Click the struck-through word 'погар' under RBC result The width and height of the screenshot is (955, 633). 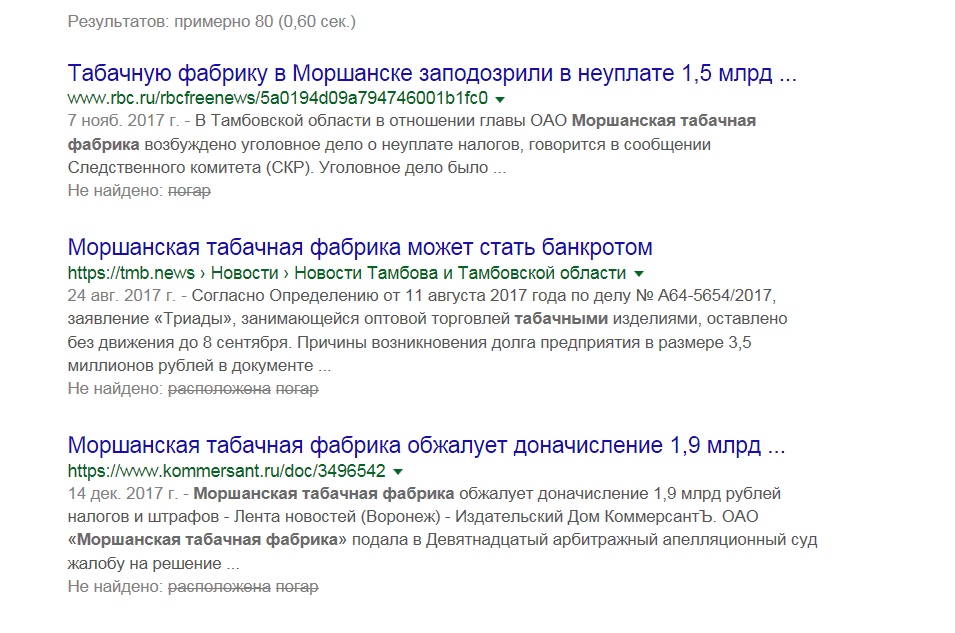coord(189,191)
